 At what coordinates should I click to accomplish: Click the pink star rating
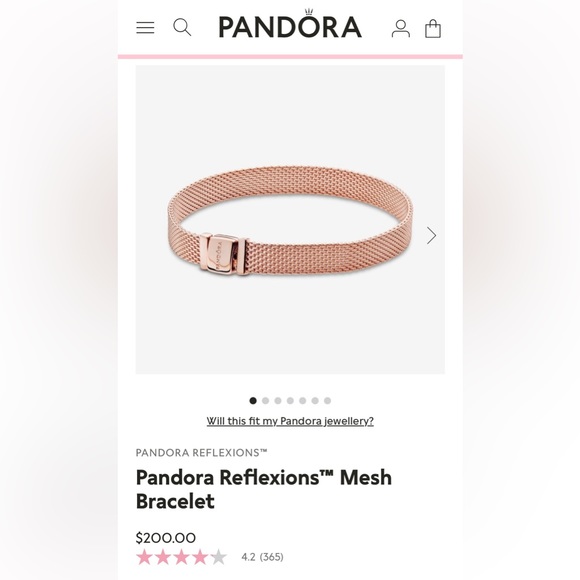(181, 557)
